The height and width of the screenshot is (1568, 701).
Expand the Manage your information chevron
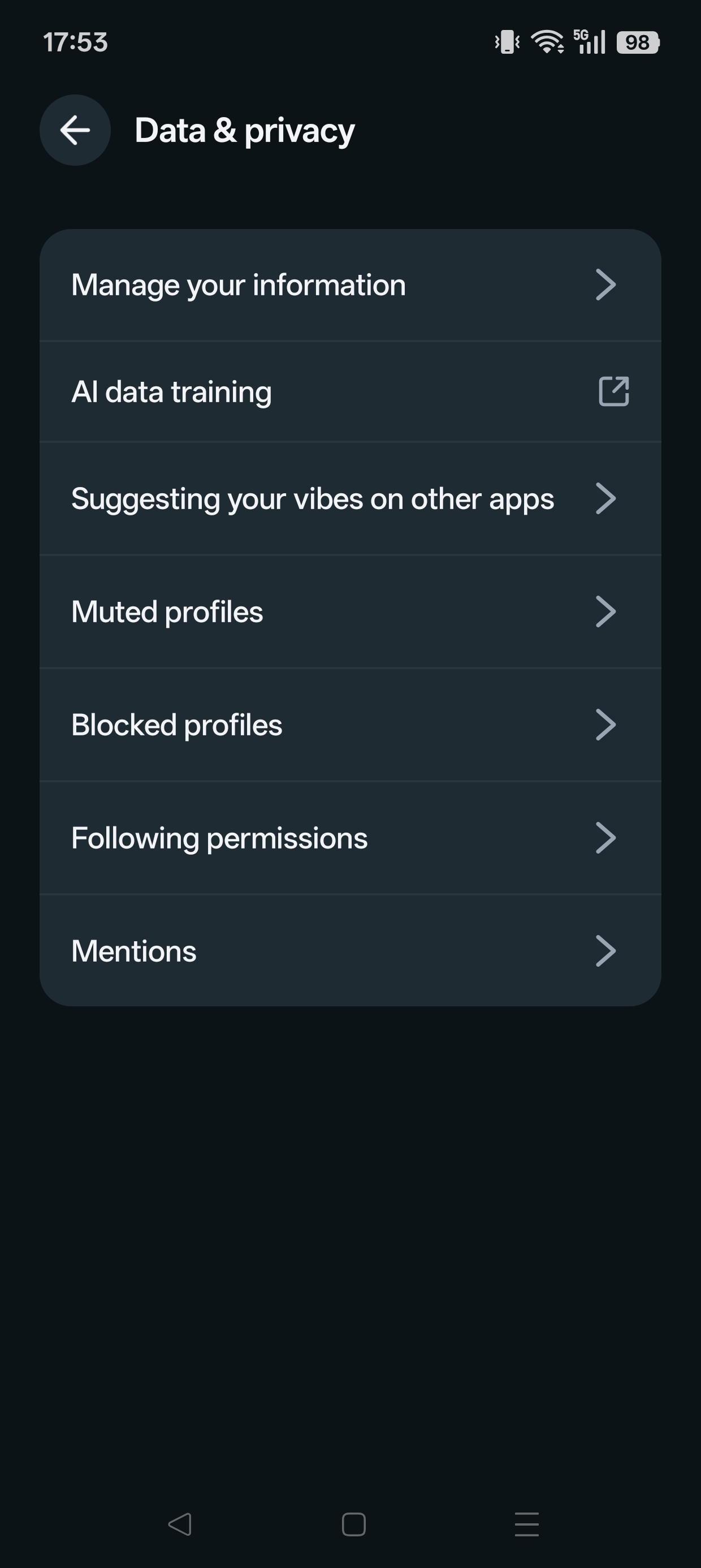pos(605,285)
